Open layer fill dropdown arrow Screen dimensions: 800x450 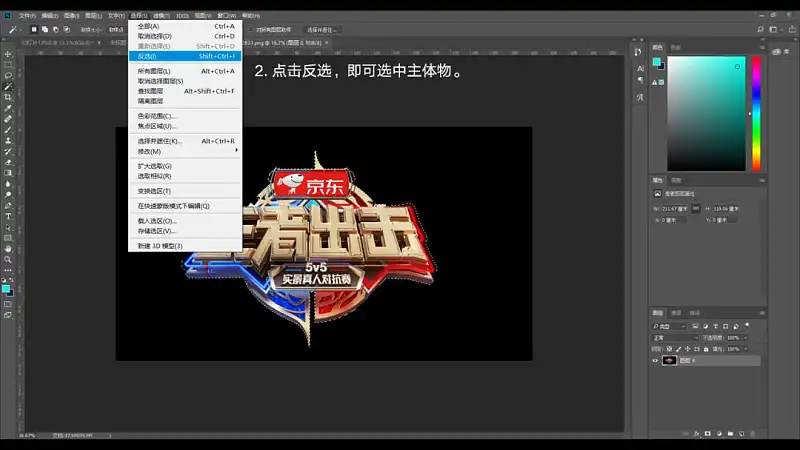pos(746,349)
